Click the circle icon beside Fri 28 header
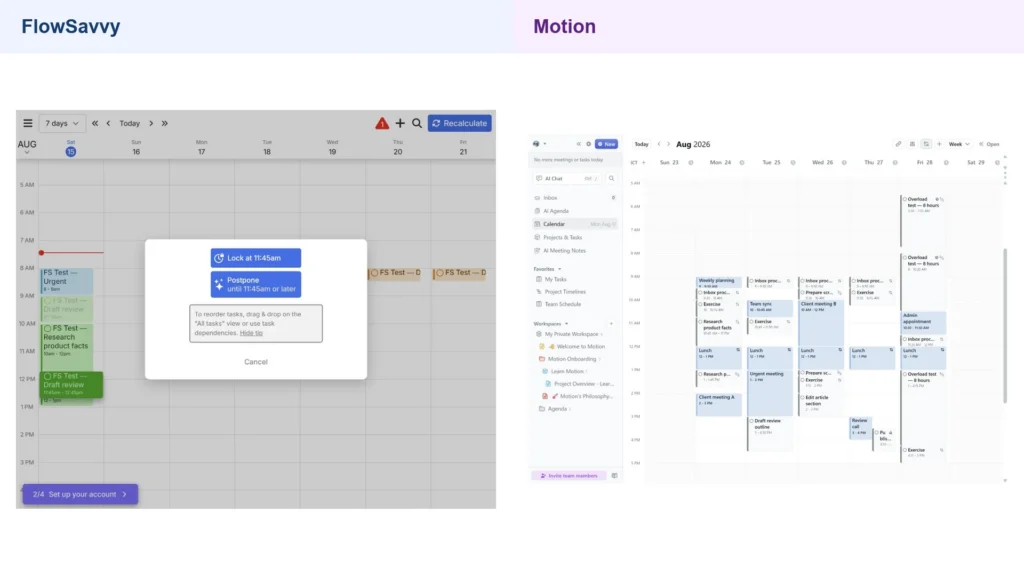The image size is (1024, 576). pos(946,163)
